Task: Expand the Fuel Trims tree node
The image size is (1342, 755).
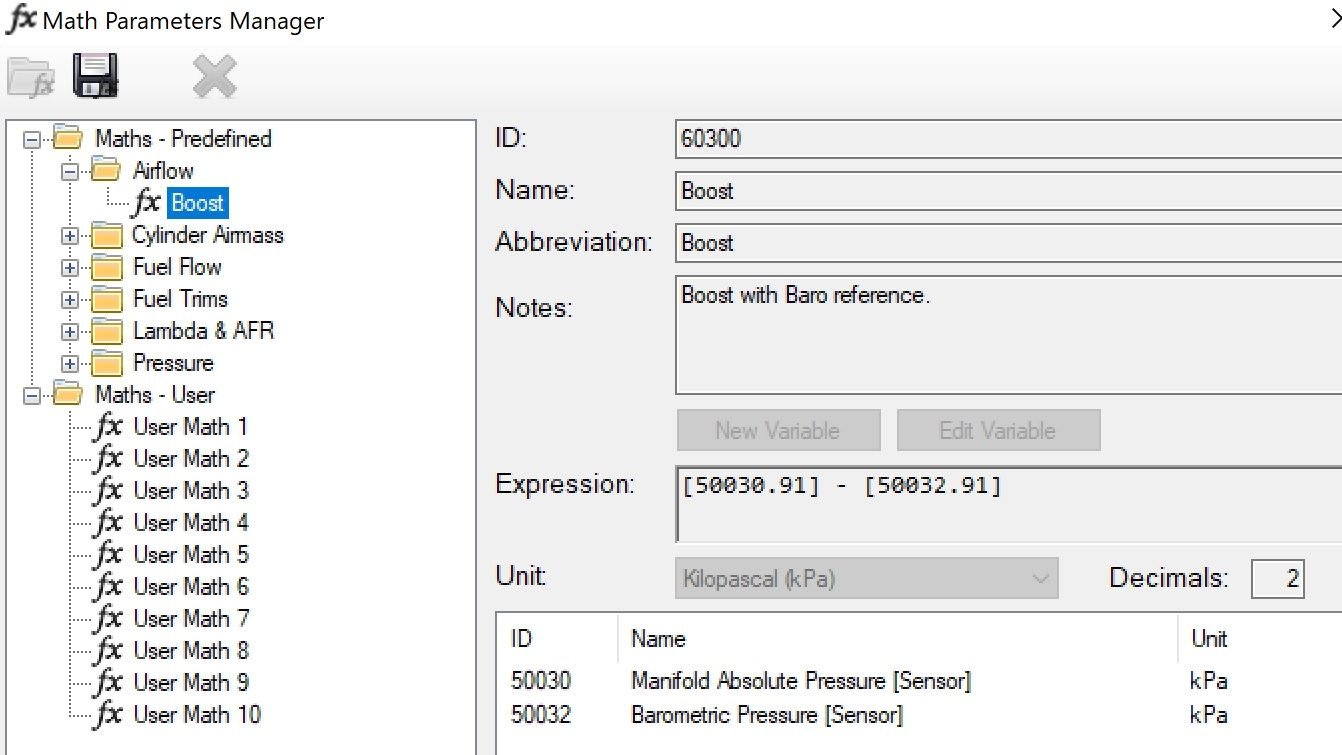Action: coord(69,300)
